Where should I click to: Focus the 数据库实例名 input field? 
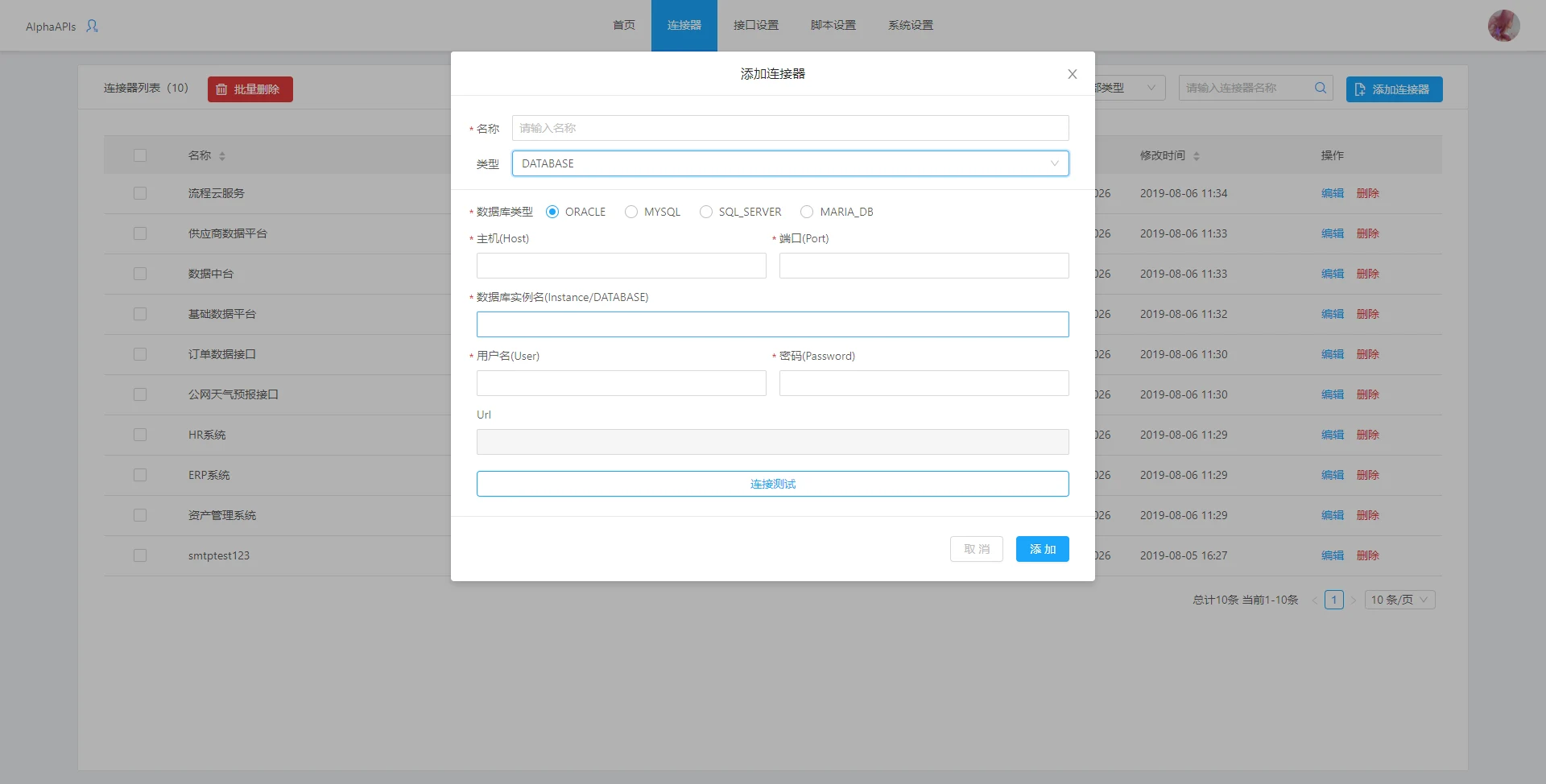[x=773, y=324]
